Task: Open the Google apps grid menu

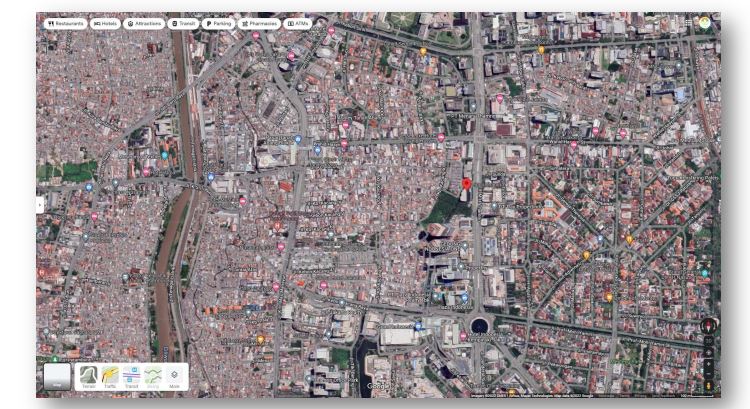Action: pos(688,22)
